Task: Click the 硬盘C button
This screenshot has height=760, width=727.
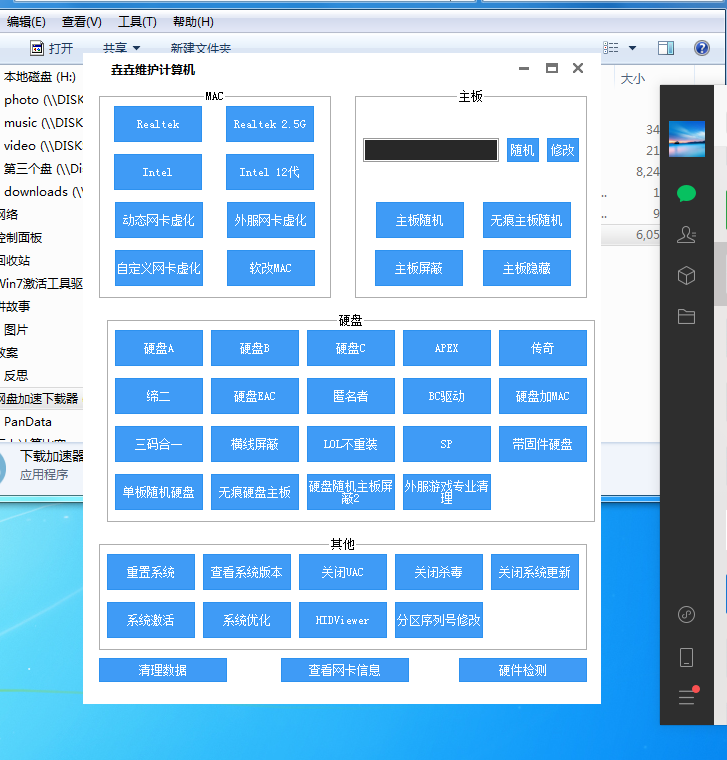Action: pos(351,348)
